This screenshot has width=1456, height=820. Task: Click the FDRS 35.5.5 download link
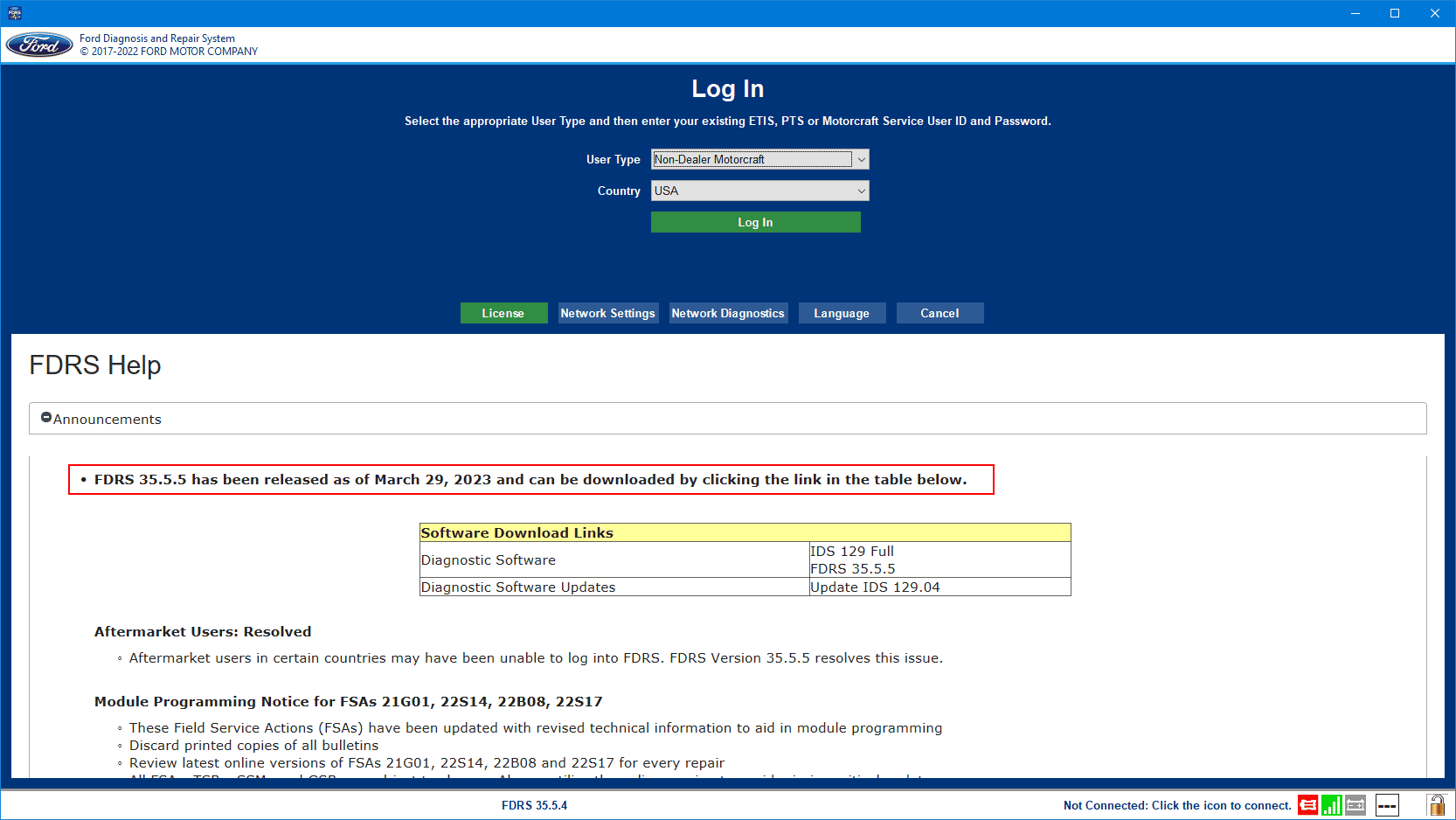click(x=852, y=569)
